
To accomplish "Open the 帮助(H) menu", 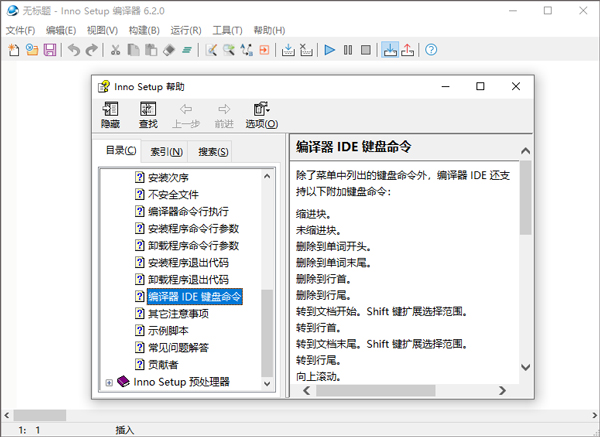I will coord(269,30).
